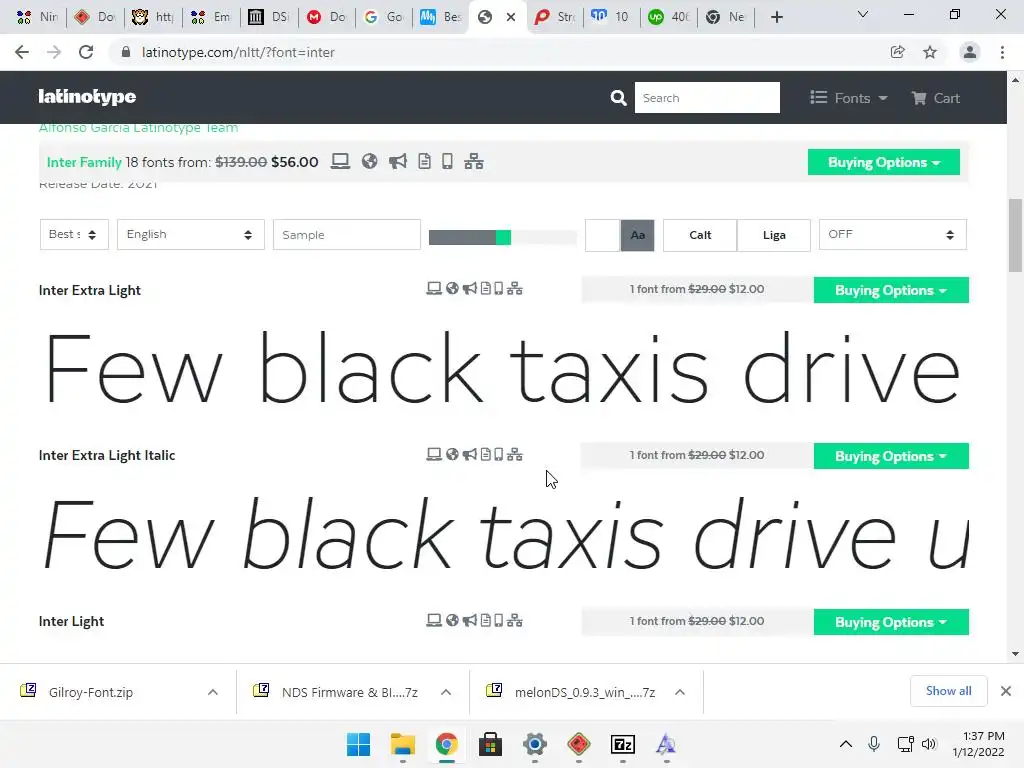Click the Cart shopping cart icon

[x=919, y=98]
